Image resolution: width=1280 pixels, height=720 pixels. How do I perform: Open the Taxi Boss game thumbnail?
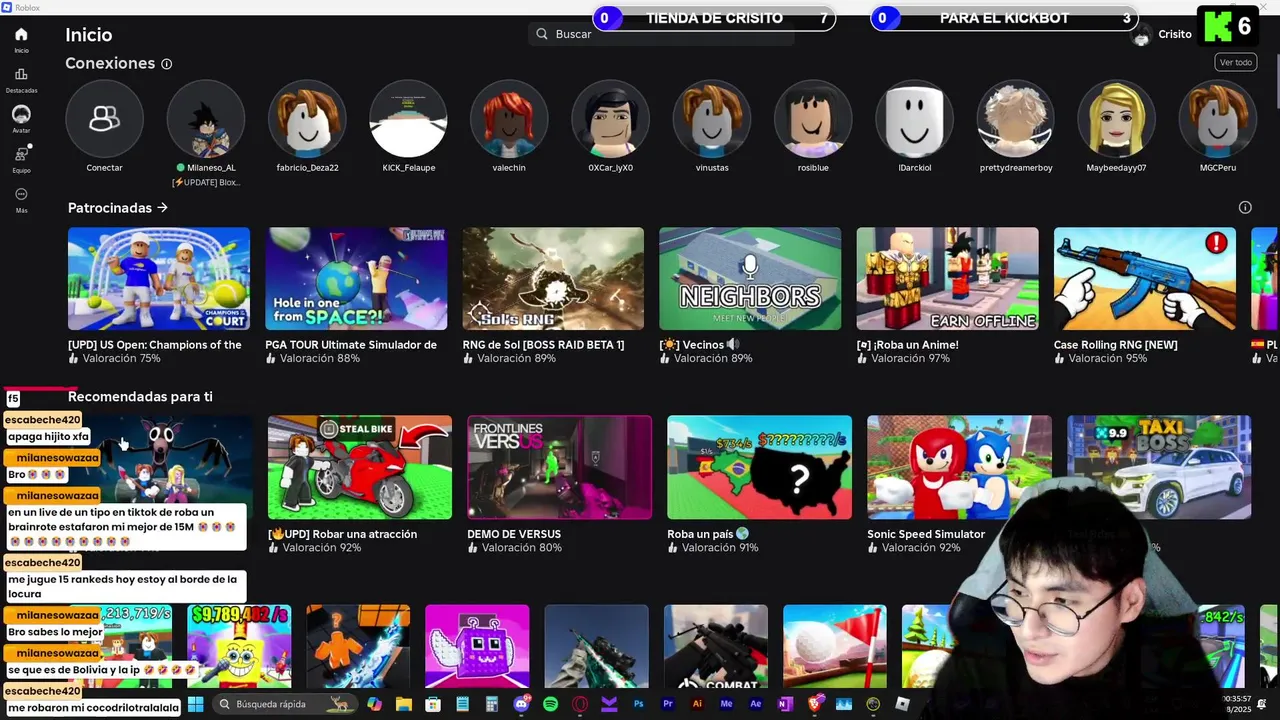[x=1159, y=467]
